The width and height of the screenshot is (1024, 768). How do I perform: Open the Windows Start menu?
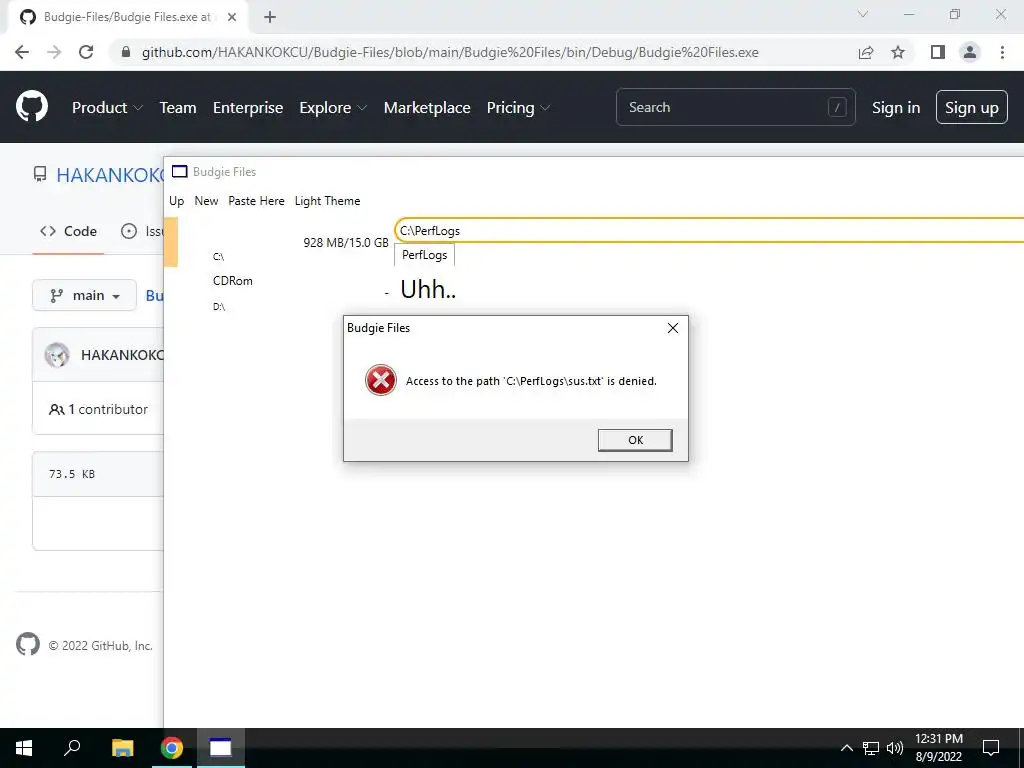coord(24,748)
